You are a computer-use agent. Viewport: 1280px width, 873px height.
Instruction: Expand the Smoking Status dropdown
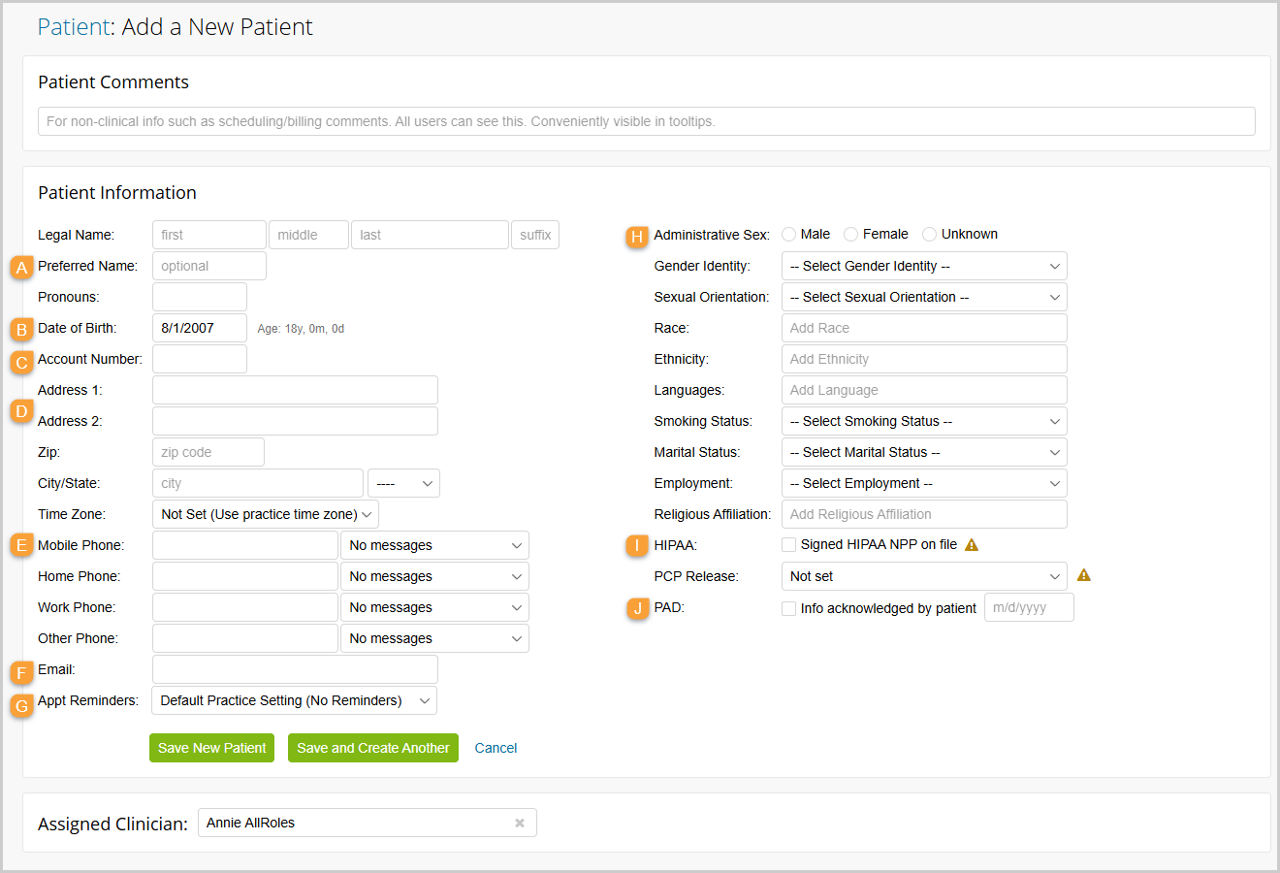coord(924,421)
